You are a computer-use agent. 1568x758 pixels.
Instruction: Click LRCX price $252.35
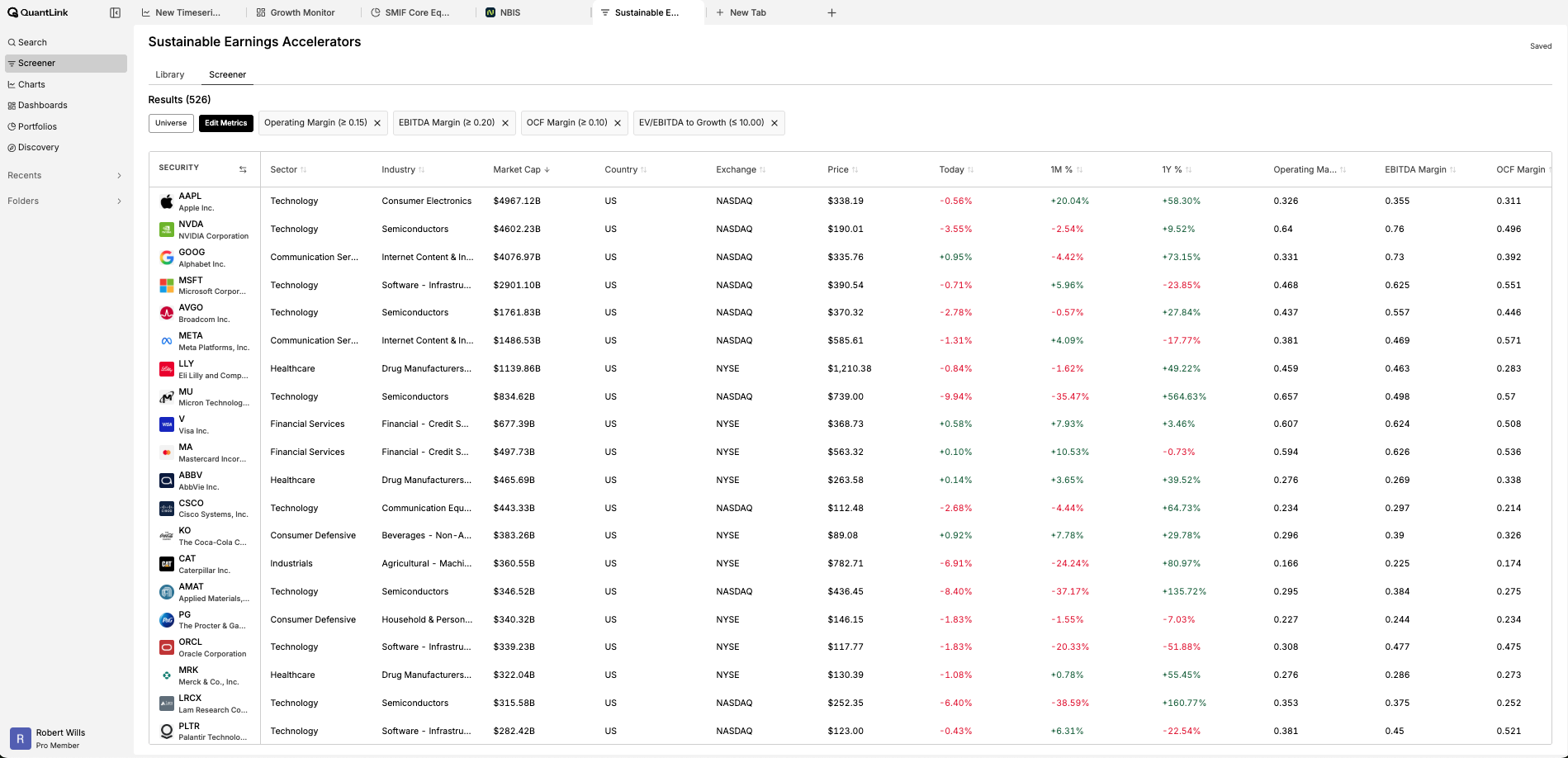[846, 704]
